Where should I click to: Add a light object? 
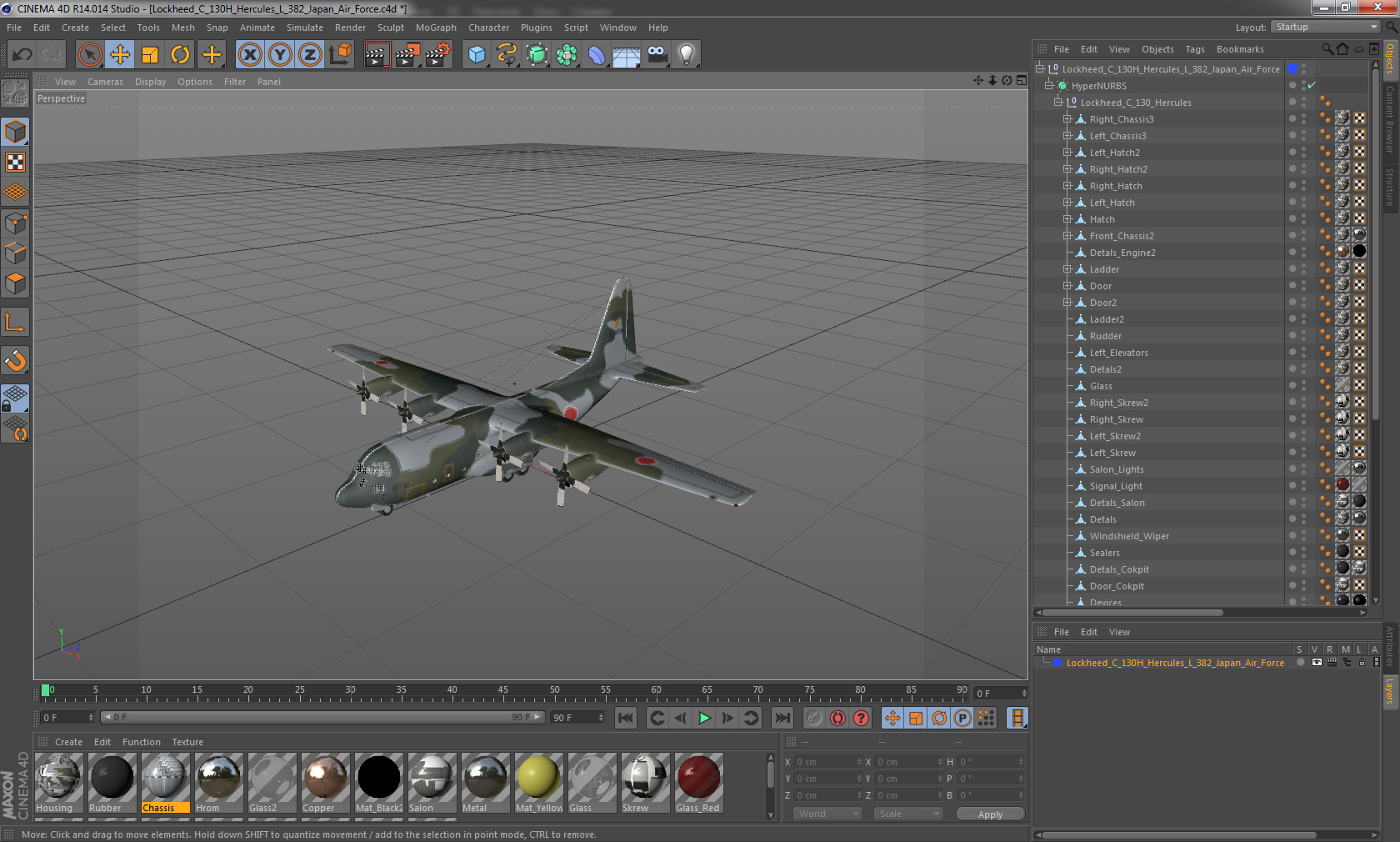[687, 55]
